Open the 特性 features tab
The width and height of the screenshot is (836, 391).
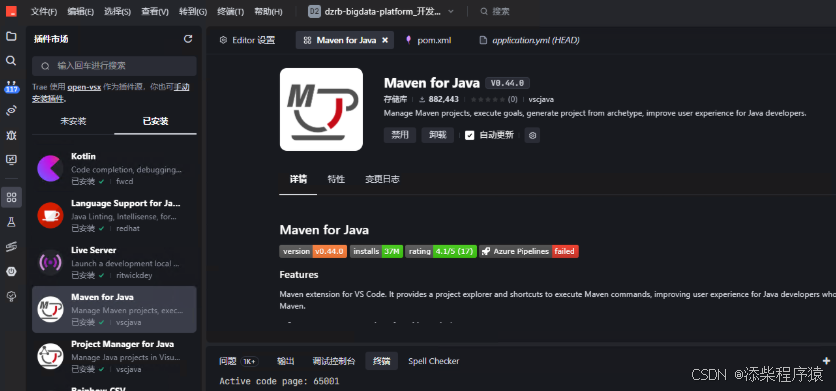(x=336, y=179)
